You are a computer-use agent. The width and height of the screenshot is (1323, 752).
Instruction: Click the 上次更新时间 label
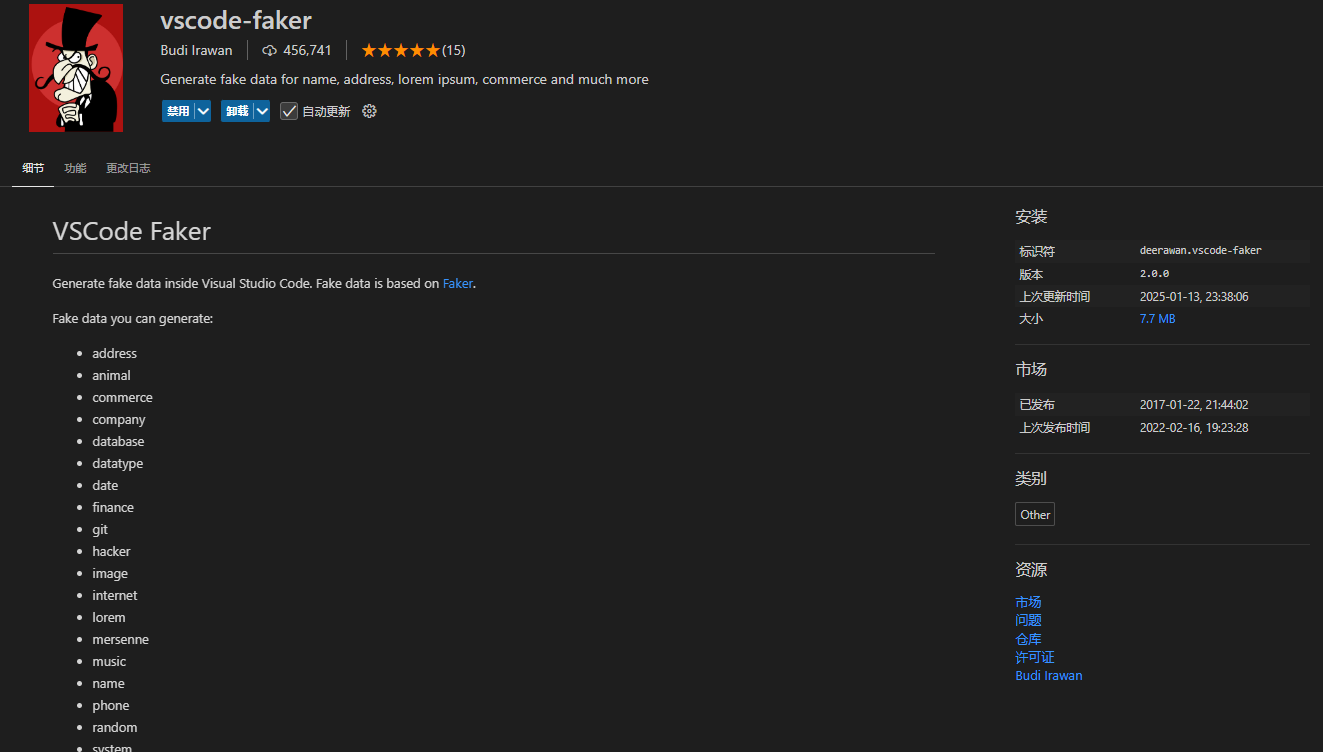1054,296
